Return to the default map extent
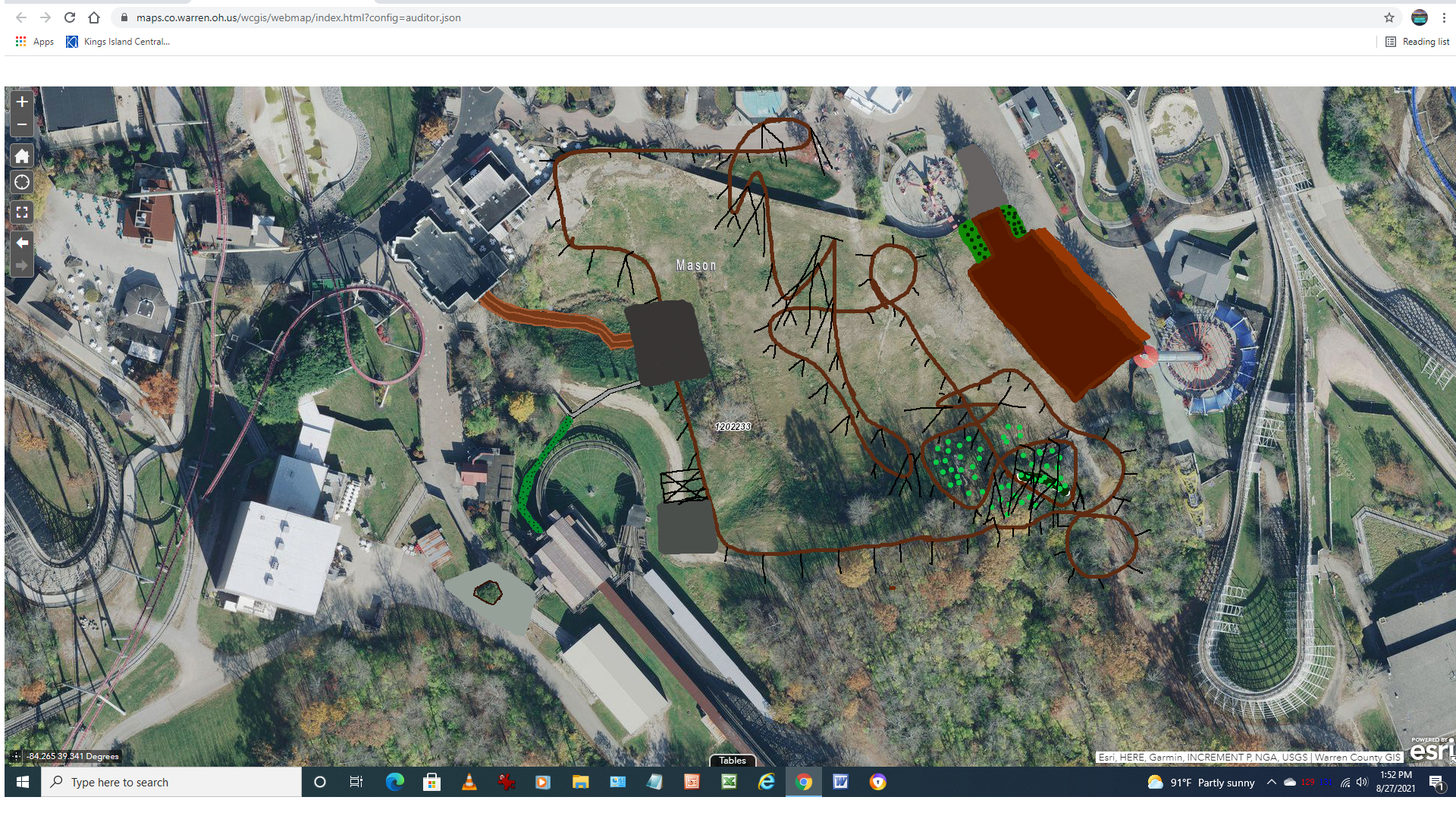Viewport: 1456px width, 819px height. tap(22, 156)
